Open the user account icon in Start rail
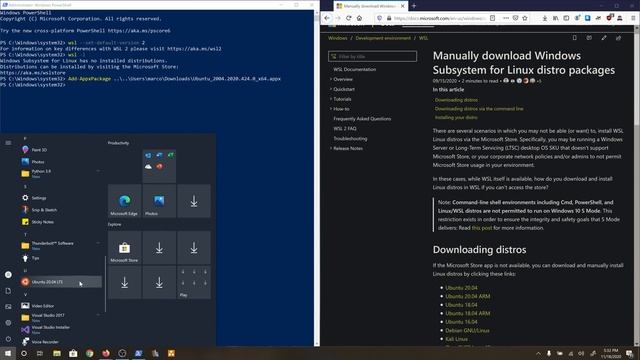This screenshot has height=360, width=640. [x=8, y=275]
